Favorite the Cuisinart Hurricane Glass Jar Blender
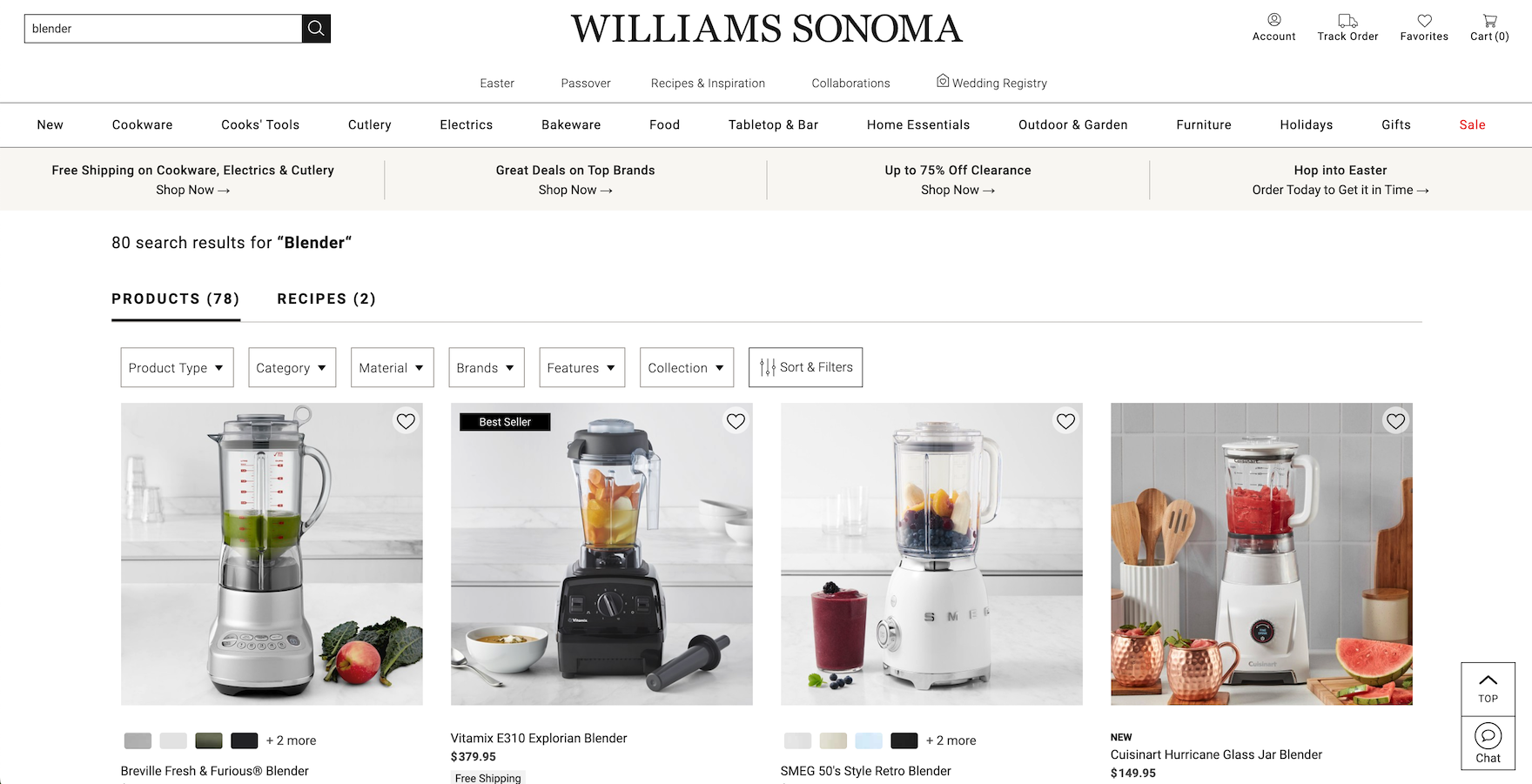This screenshot has width=1532, height=784. [1395, 421]
